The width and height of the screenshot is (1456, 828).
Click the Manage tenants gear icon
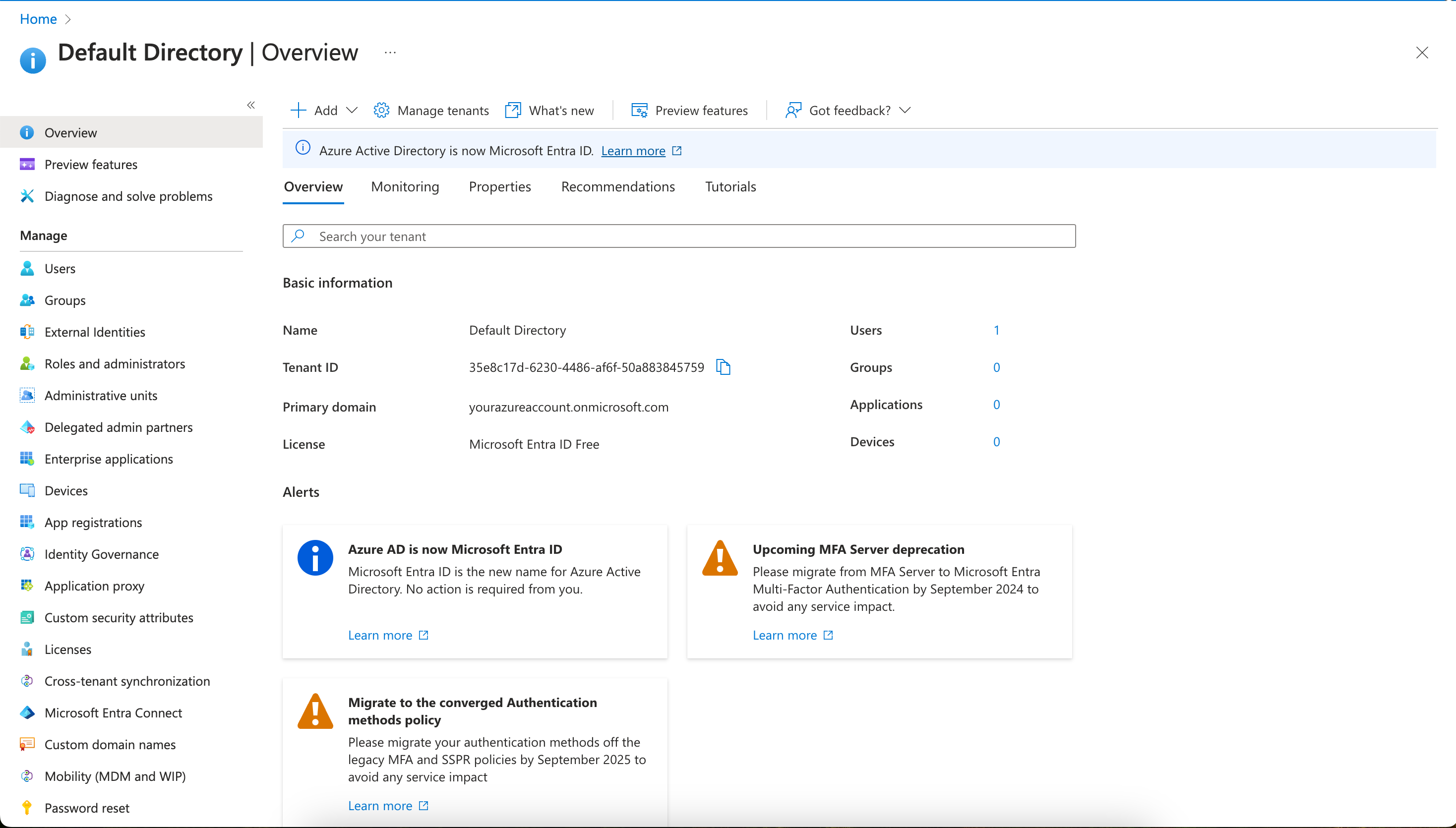pos(381,111)
